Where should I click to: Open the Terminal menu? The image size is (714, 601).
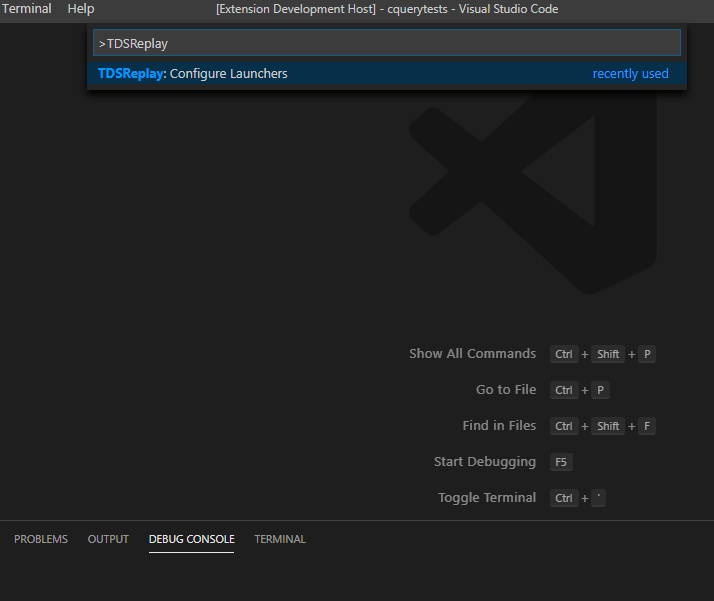[26, 9]
